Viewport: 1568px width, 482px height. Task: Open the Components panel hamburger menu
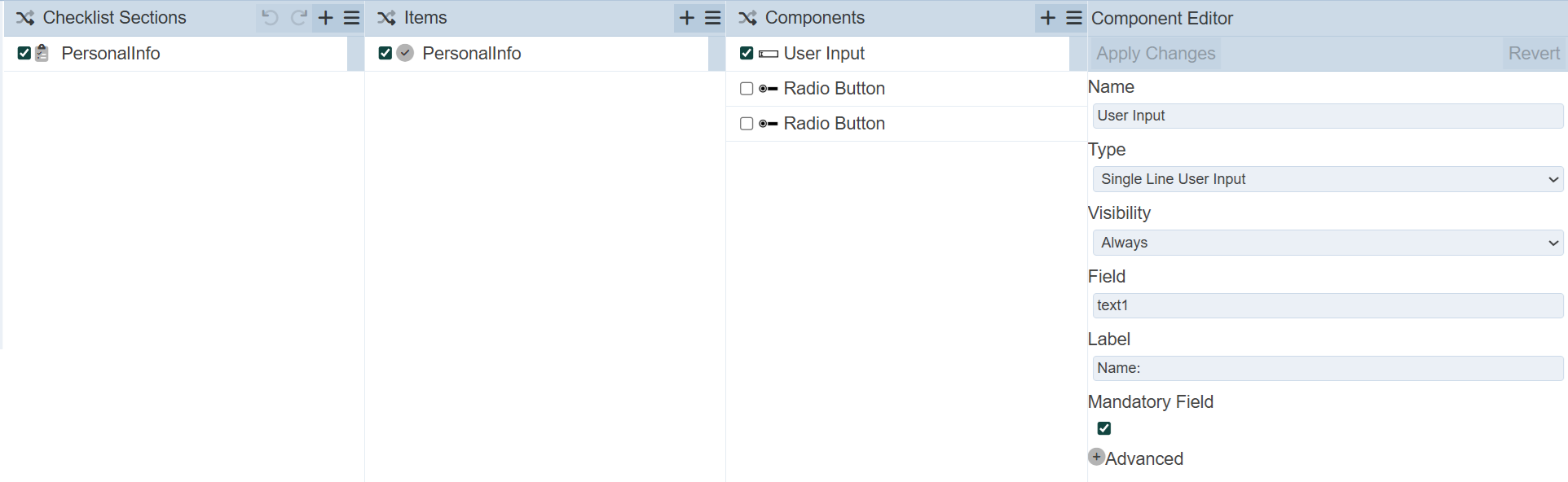[1074, 18]
